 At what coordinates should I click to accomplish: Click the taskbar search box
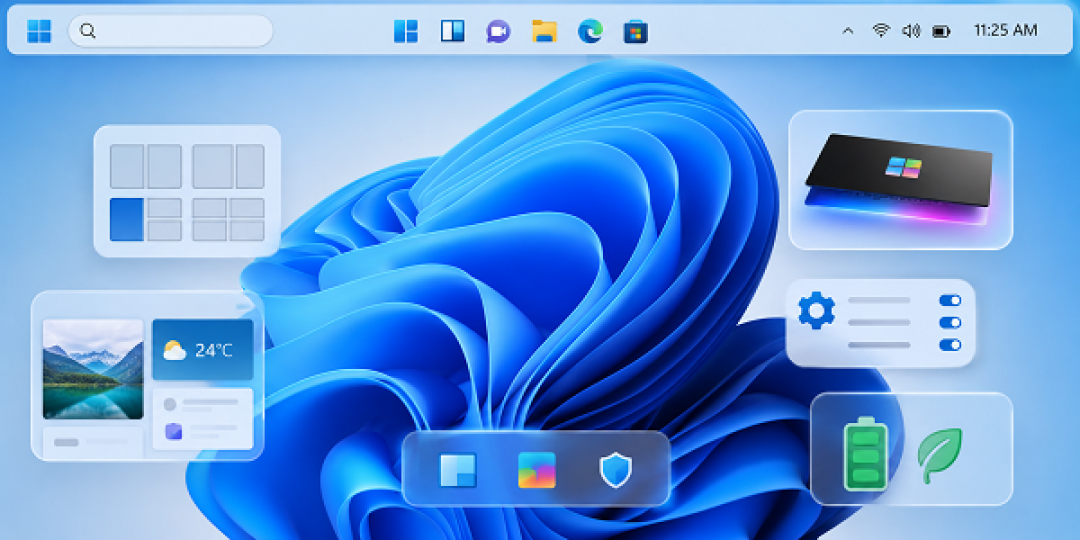click(170, 31)
